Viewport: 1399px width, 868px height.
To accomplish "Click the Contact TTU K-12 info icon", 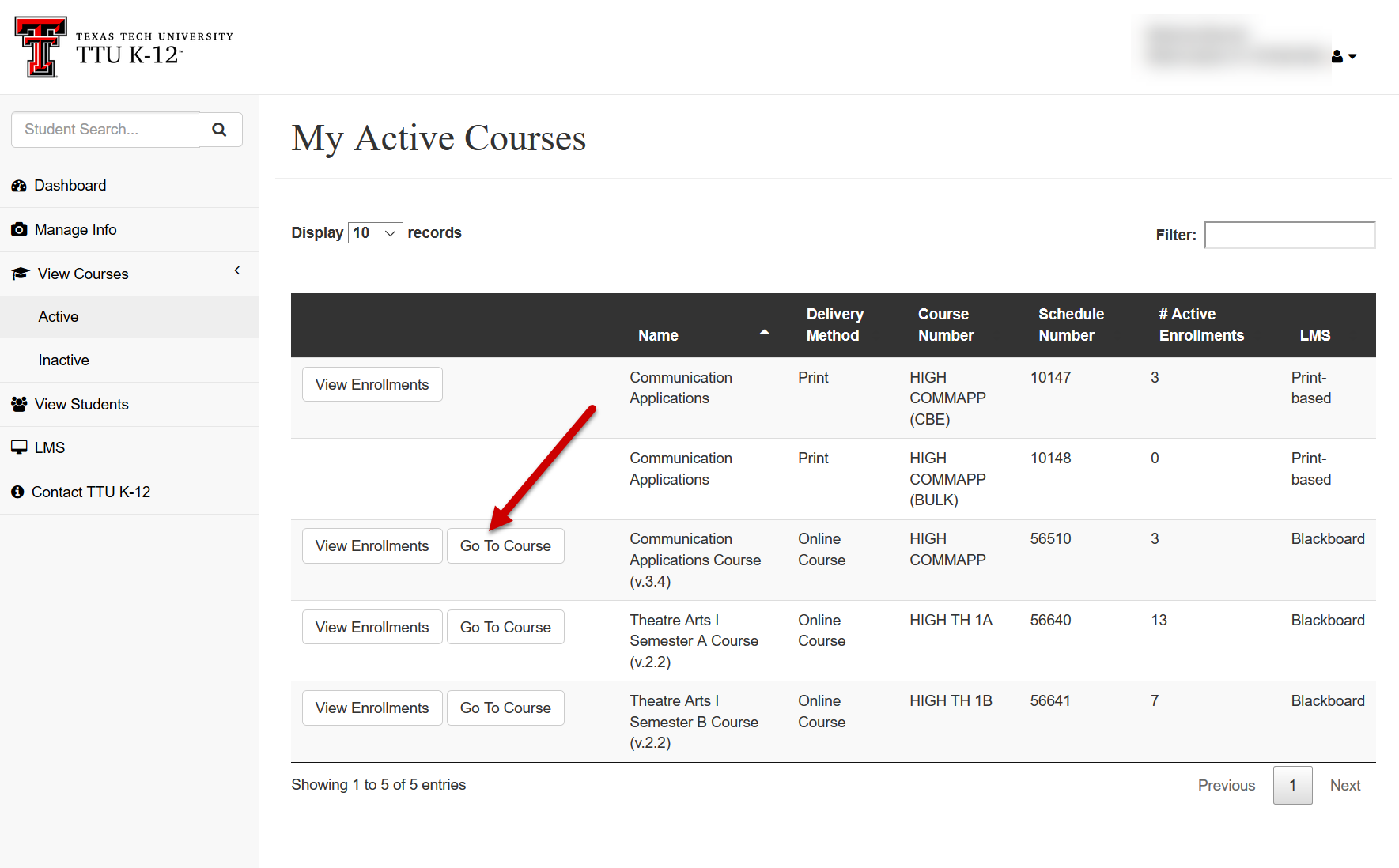I will pyautogui.click(x=17, y=492).
